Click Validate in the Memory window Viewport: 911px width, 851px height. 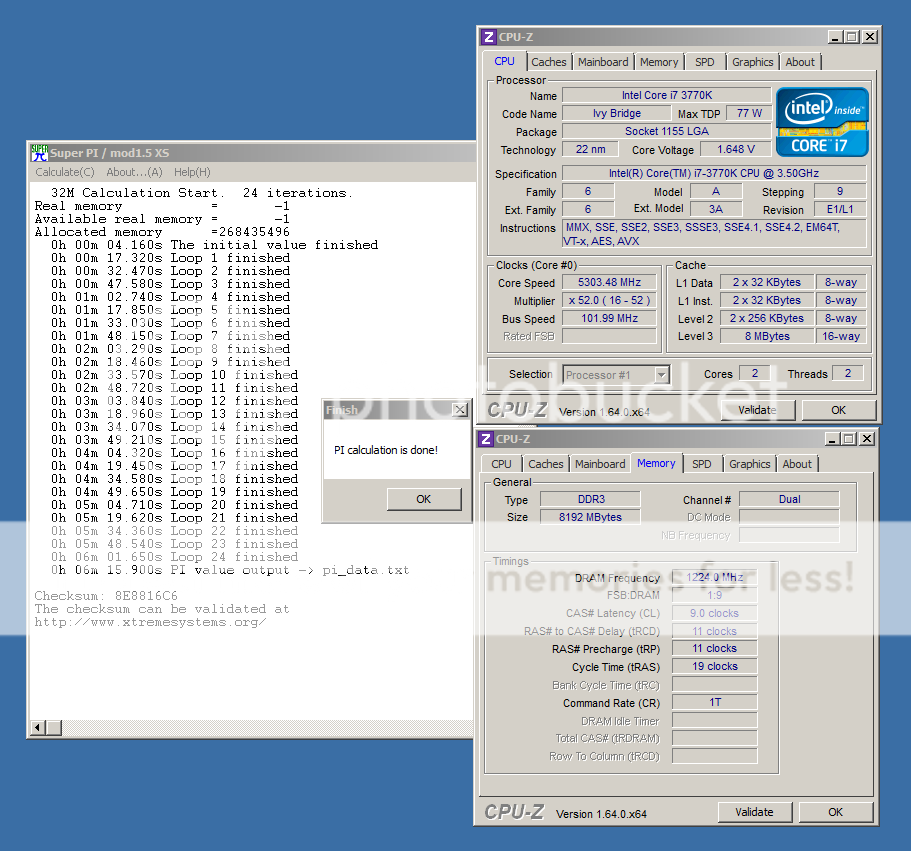(x=755, y=811)
